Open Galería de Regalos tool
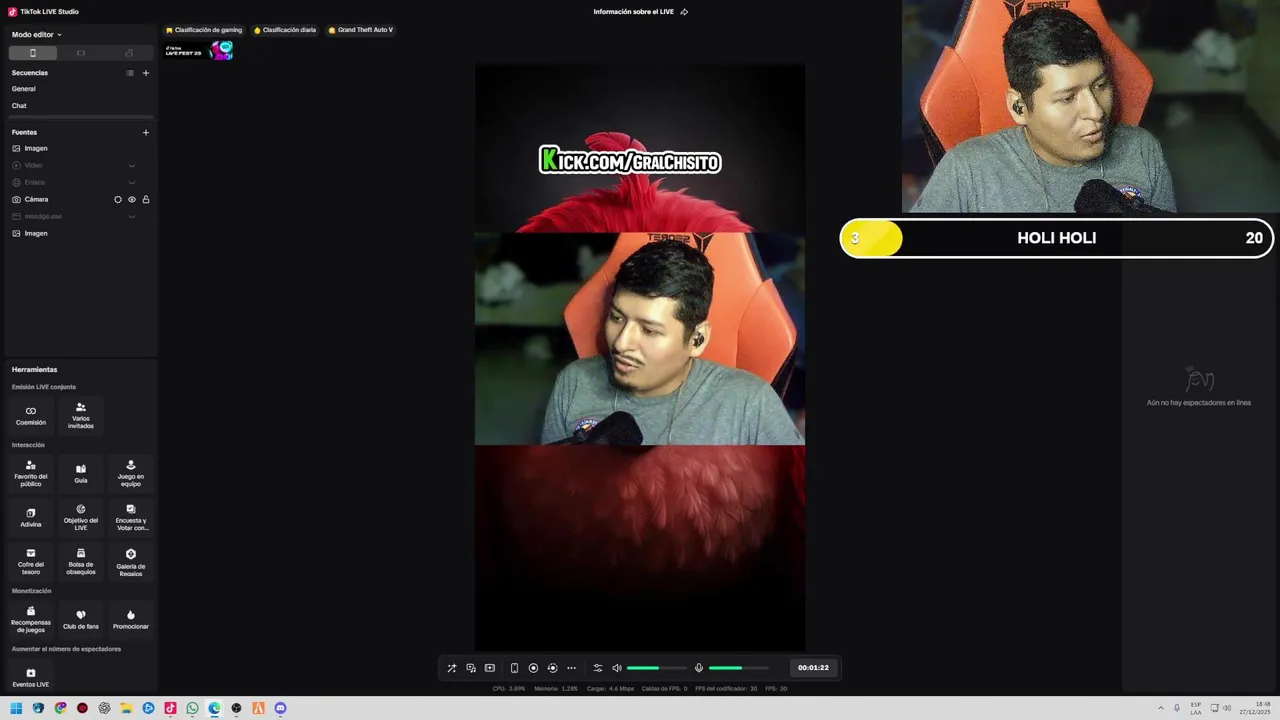Screen dimensions: 1280x720 (x=131, y=561)
